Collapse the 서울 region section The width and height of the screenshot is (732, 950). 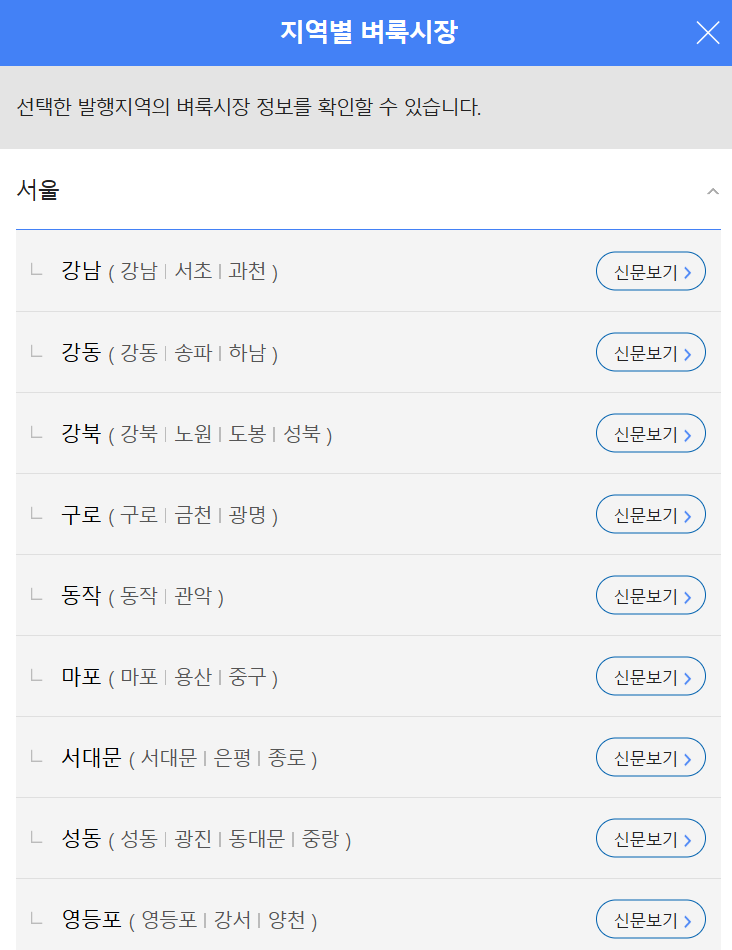coord(712,191)
